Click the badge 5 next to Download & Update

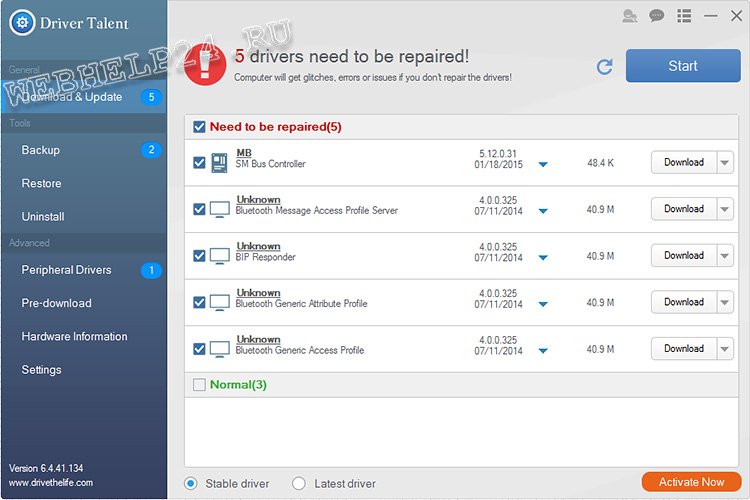pos(151,97)
